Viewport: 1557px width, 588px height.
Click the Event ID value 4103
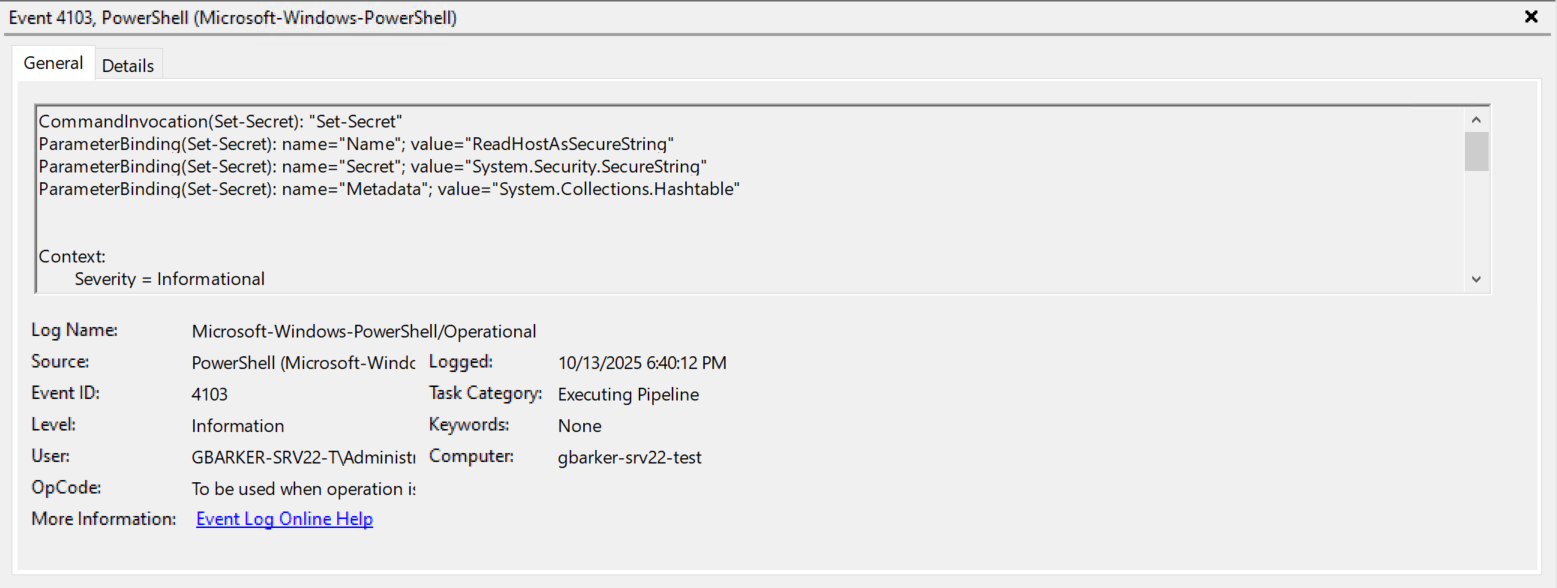click(210, 394)
